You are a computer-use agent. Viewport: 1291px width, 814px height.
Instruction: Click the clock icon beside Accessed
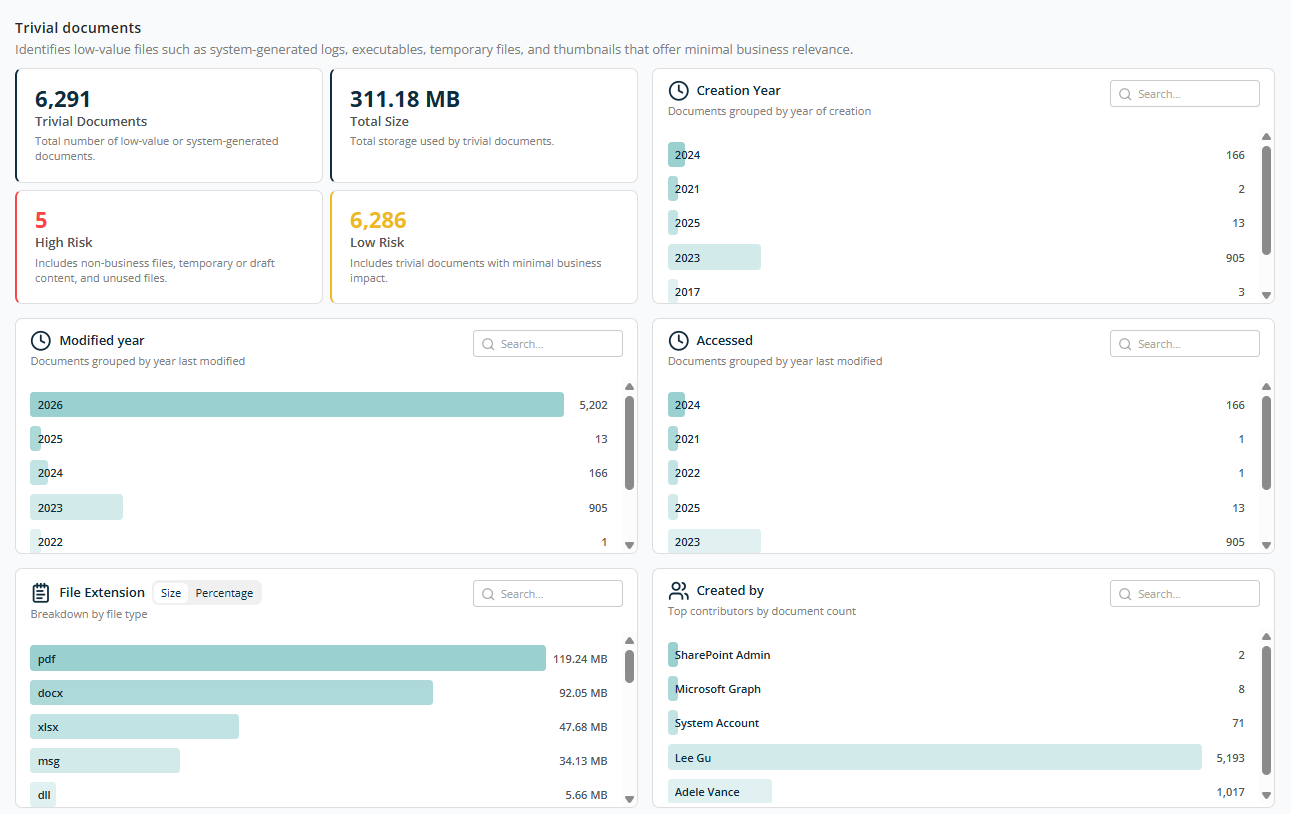pyautogui.click(x=678, y=341)
